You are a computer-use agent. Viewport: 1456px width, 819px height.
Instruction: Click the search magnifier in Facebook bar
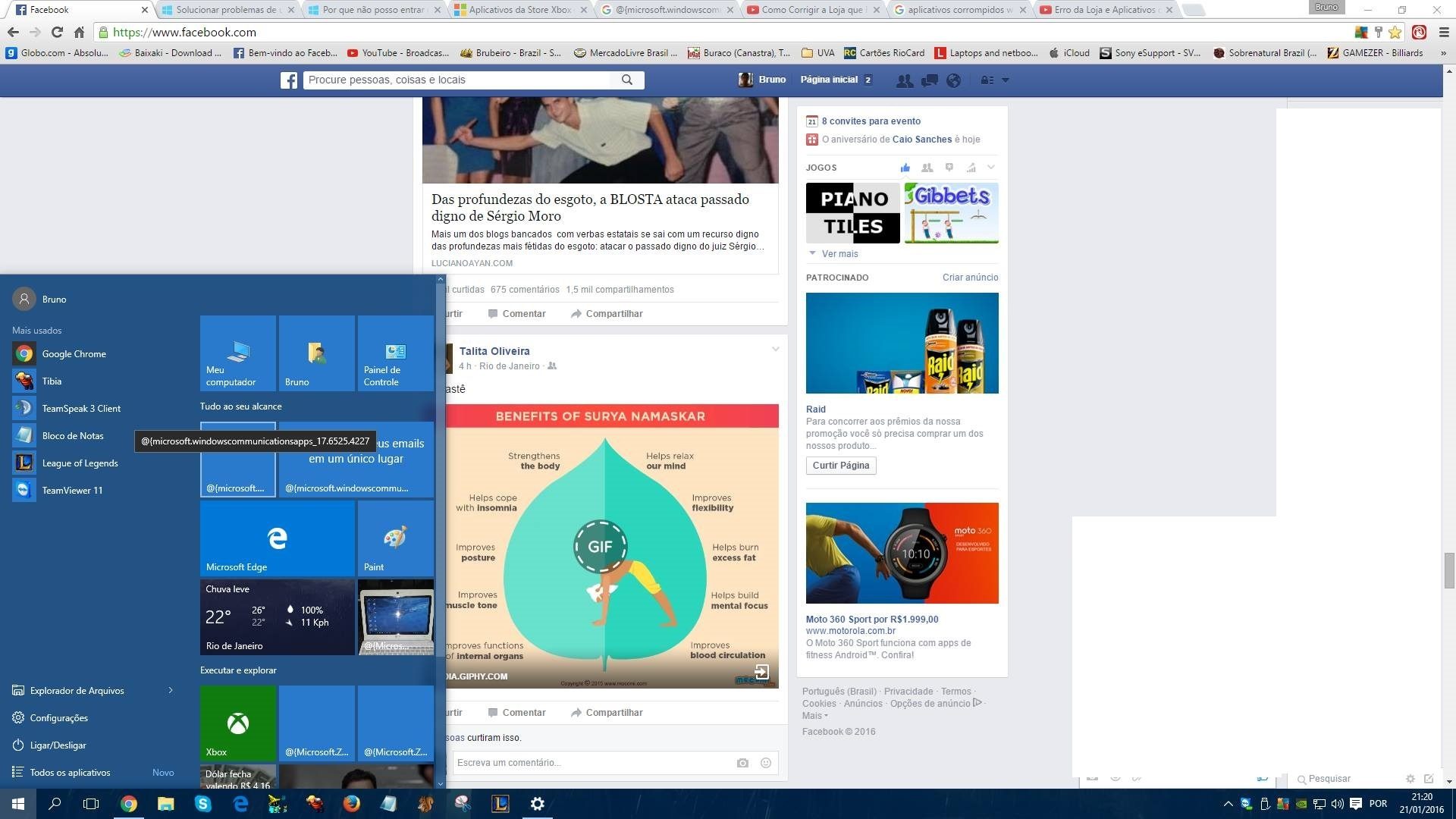coord(627,80)
